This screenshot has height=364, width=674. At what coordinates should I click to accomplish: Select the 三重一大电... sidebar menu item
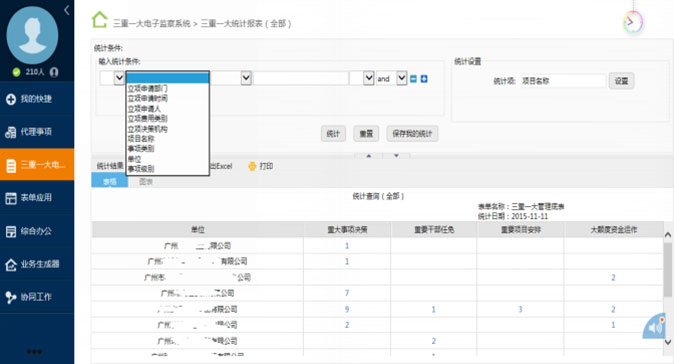point(37,165)
